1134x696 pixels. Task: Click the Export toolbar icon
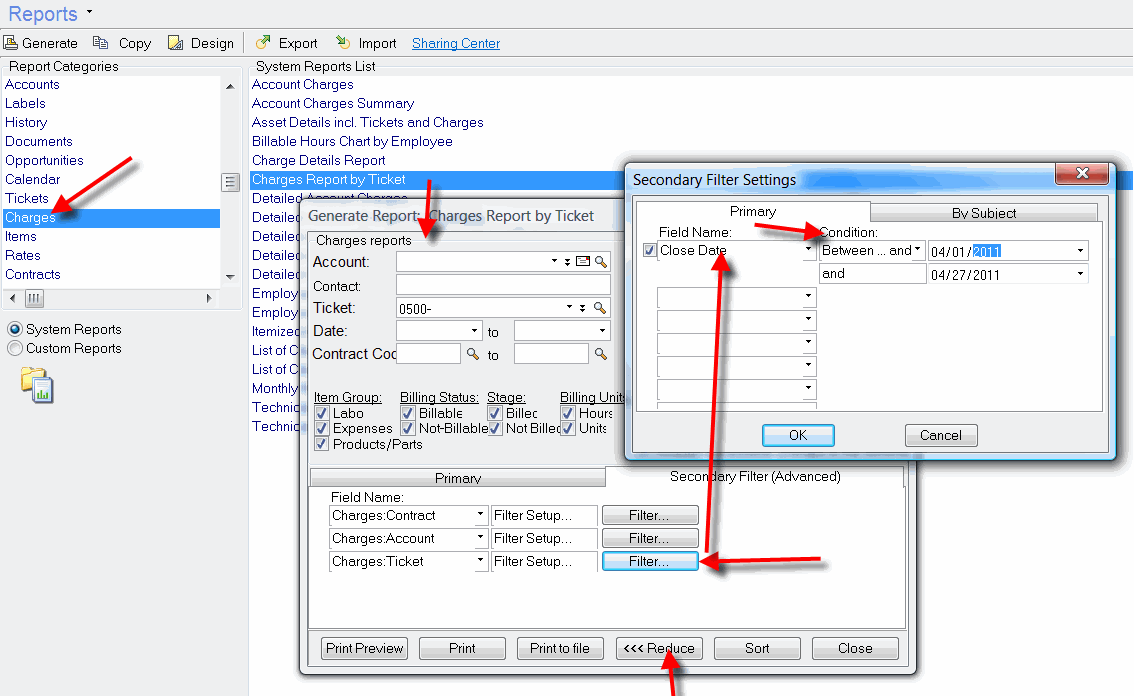pyautogui.click(x=263, y=43)
